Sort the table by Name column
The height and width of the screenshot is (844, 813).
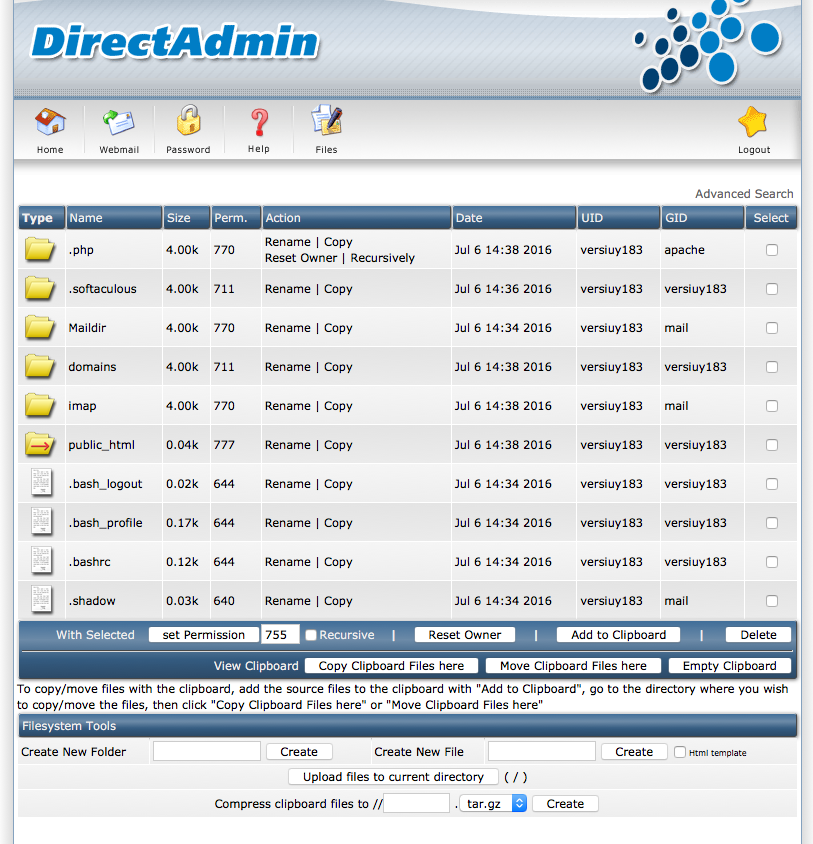86,218
